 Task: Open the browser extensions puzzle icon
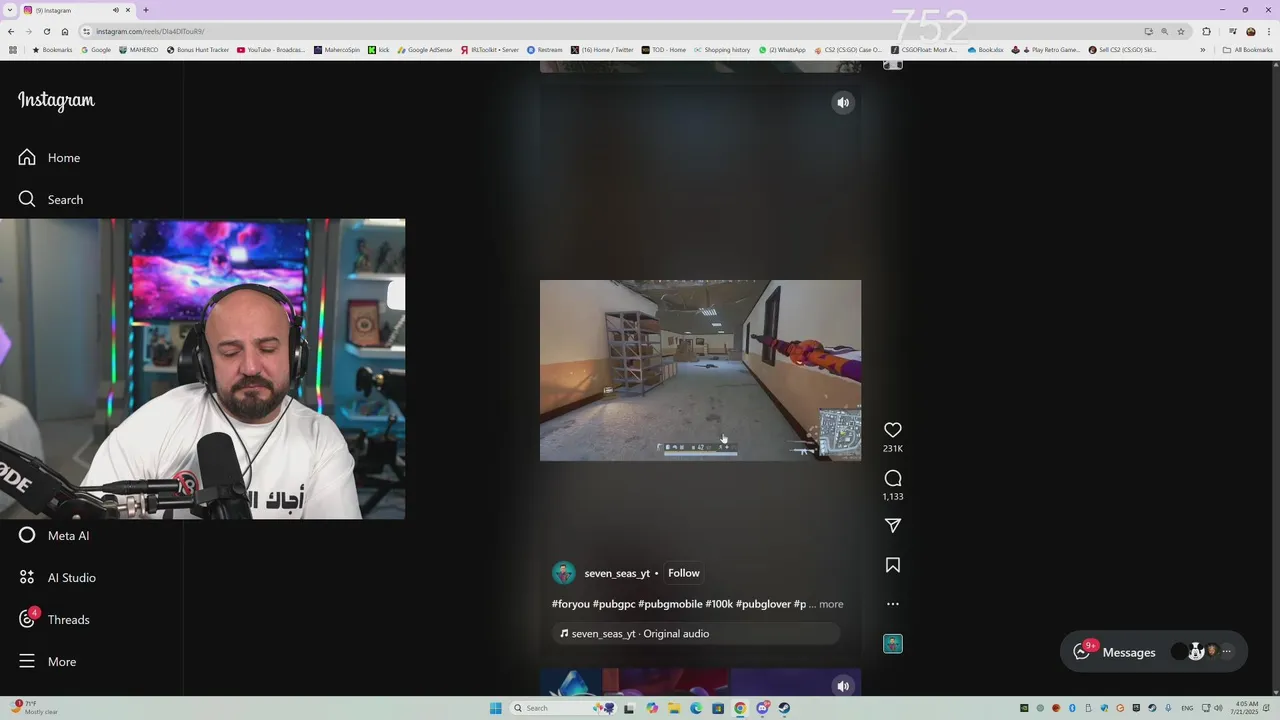(1207, 31)
